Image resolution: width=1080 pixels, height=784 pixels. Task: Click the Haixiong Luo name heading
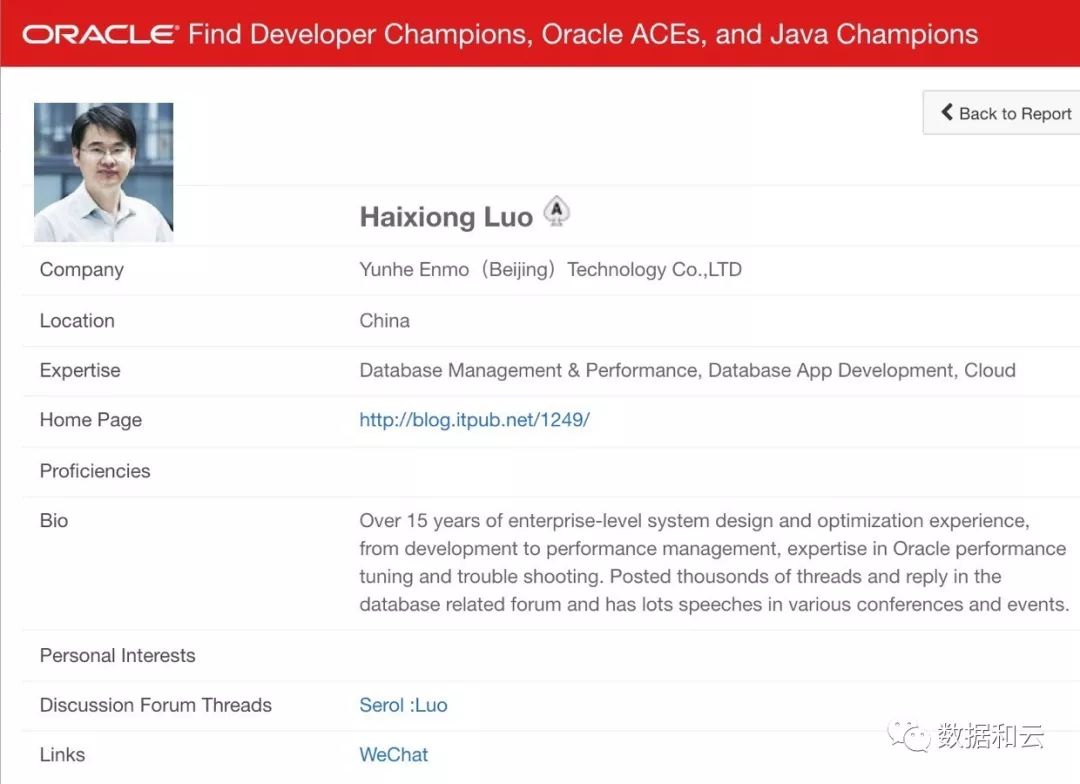446,217
